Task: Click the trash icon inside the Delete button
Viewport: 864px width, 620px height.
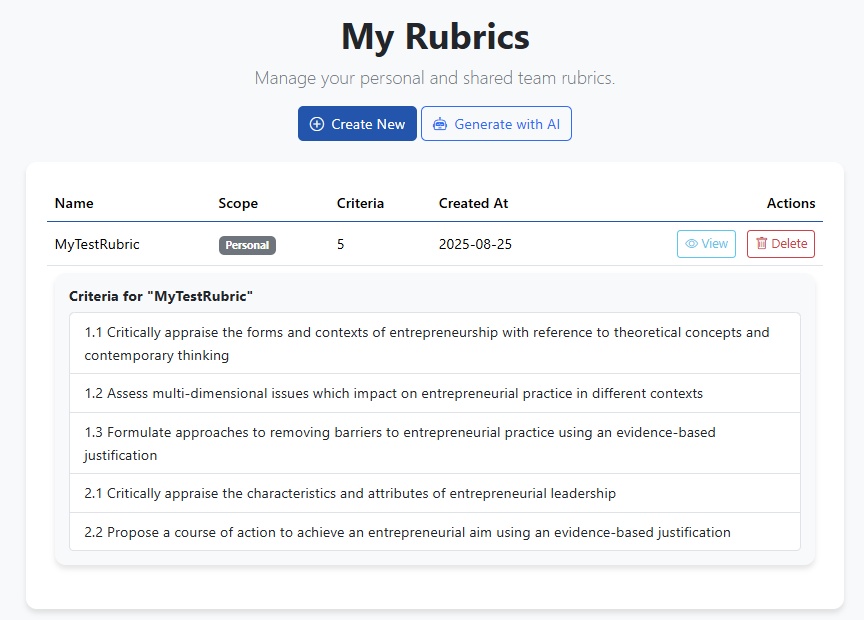Action: tap(763, 243)
